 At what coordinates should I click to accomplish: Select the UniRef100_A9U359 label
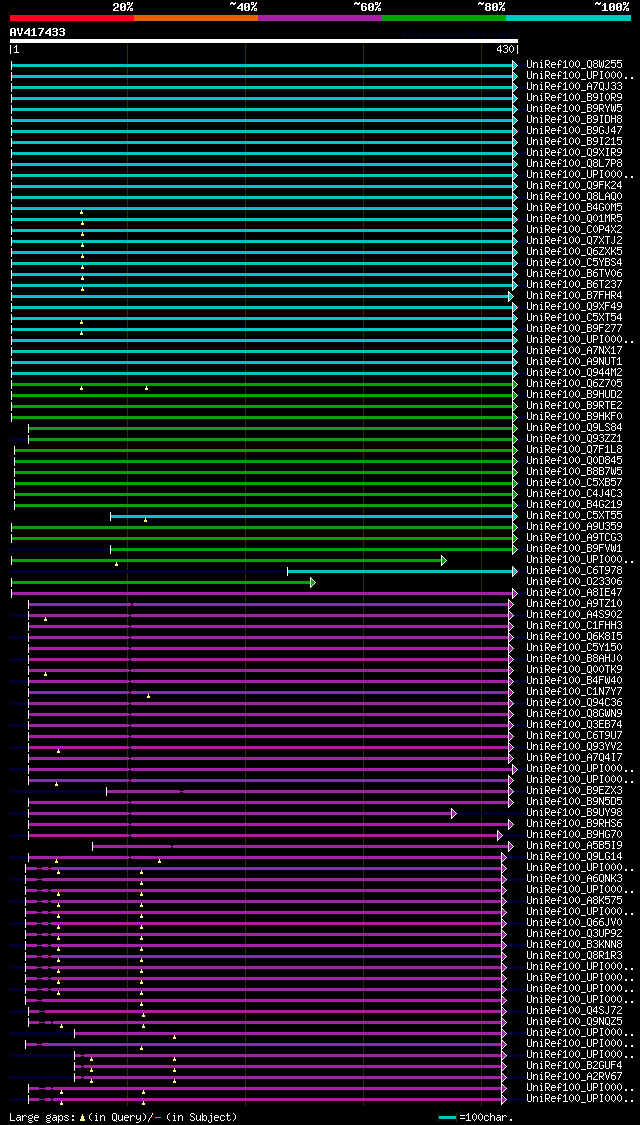tap(574, 527)
